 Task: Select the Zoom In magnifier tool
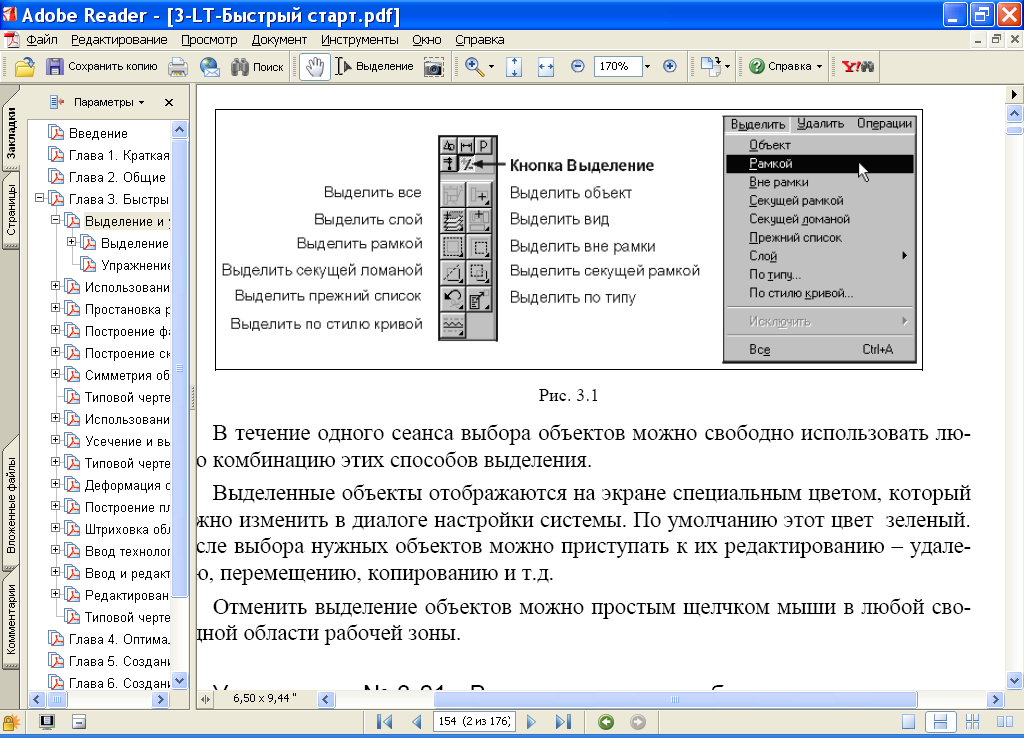474,67
